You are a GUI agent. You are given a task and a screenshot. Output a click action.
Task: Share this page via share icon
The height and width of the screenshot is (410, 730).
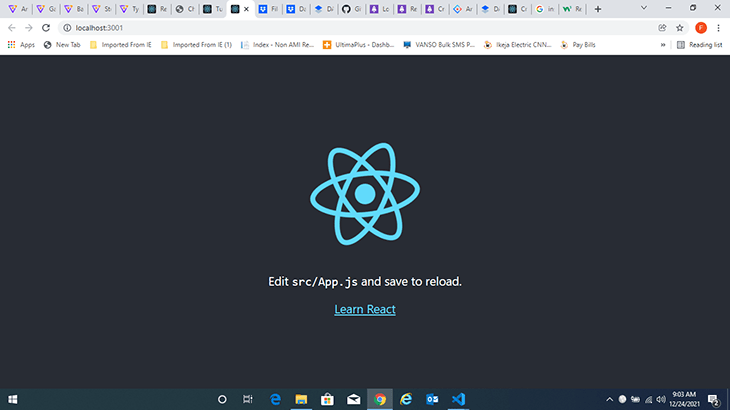coord(662,28)
